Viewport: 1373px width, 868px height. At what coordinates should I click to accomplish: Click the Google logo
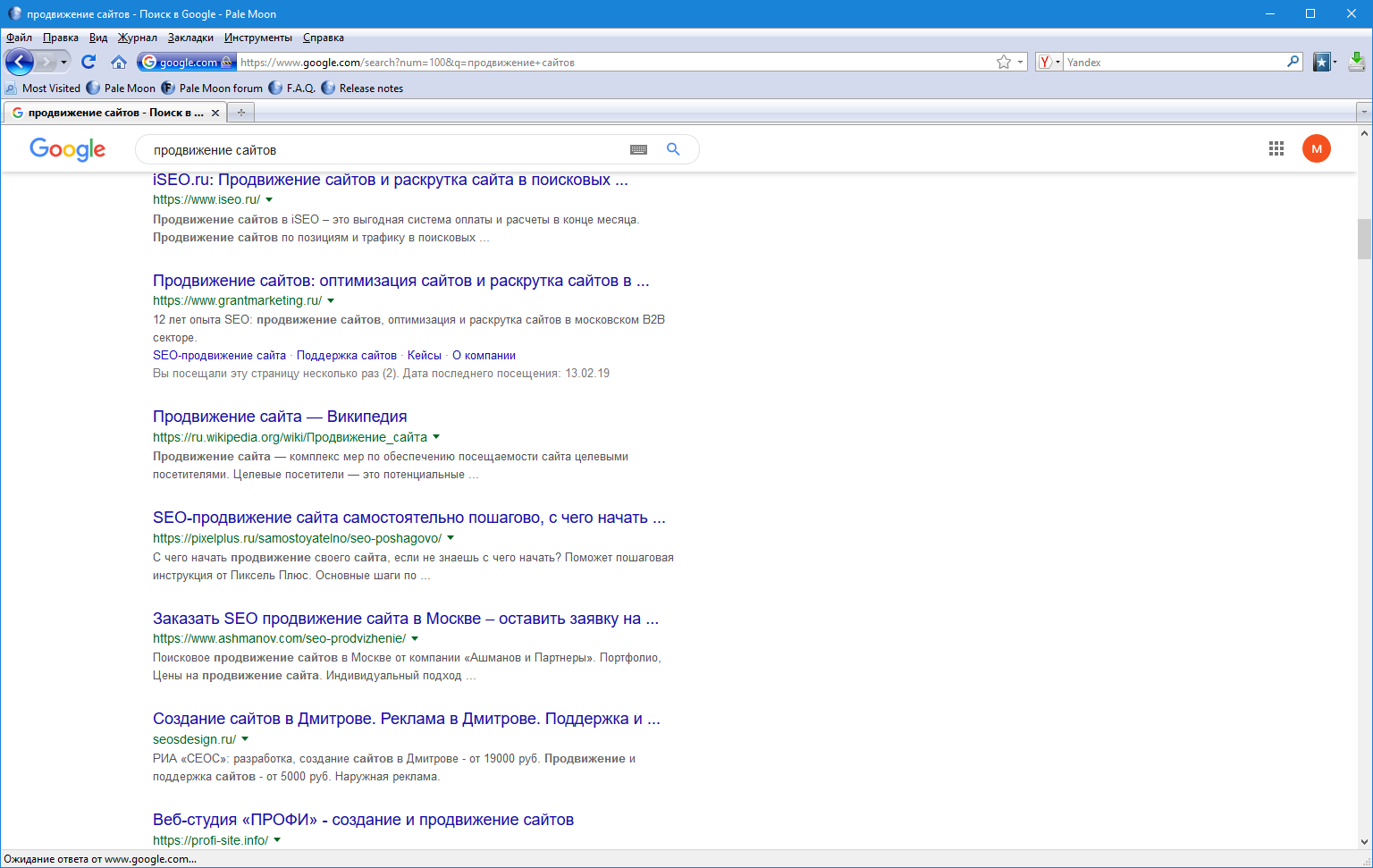pos(68,149)
